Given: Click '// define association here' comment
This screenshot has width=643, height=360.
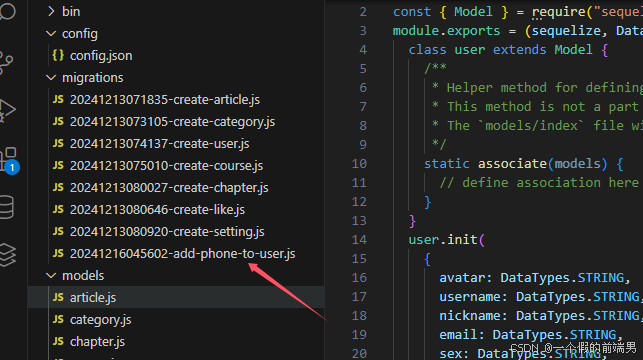Looking at the screenshot, I should tap(539, 182).
